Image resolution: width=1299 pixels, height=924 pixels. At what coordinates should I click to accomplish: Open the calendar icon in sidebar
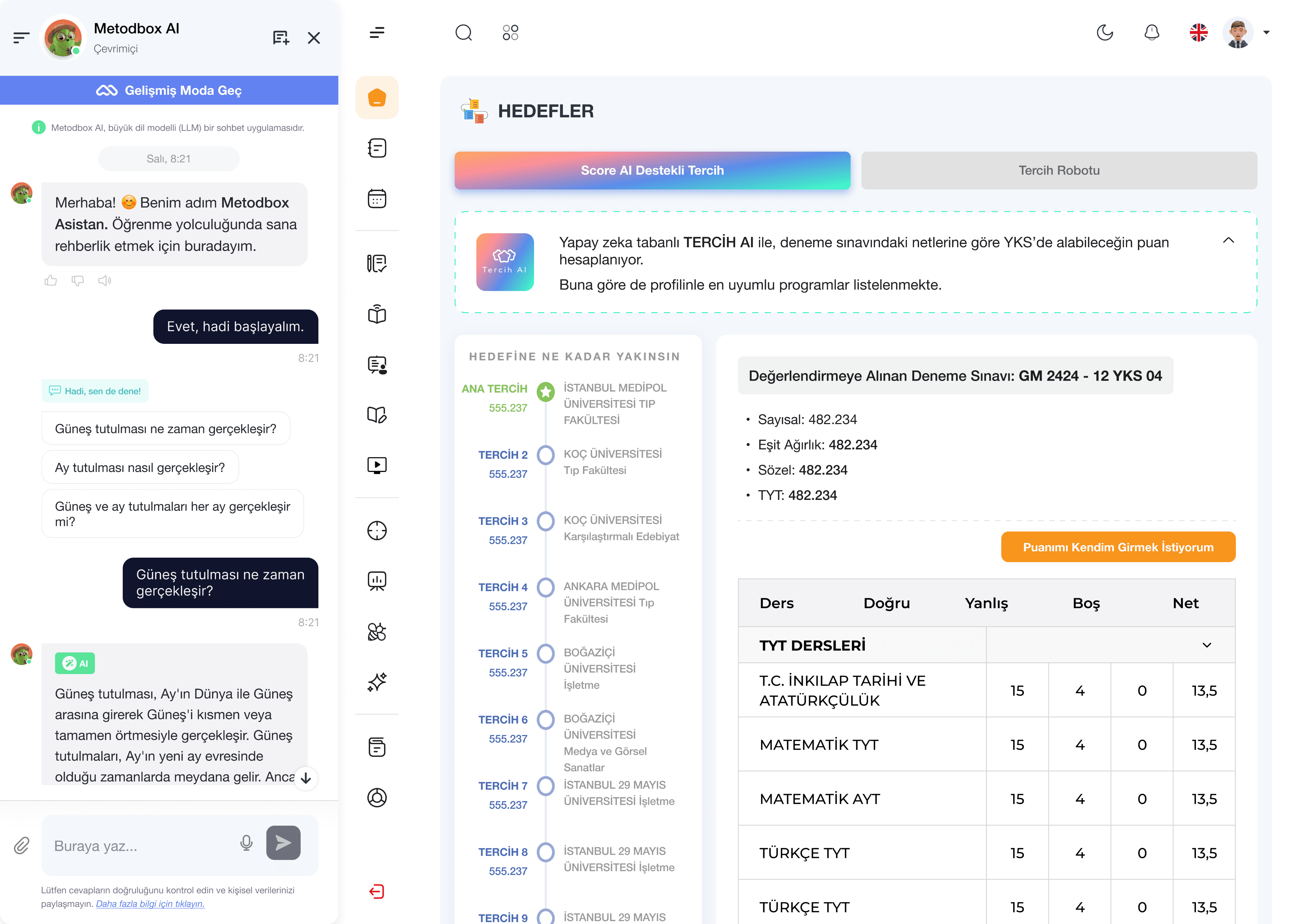tap(376, 199)
